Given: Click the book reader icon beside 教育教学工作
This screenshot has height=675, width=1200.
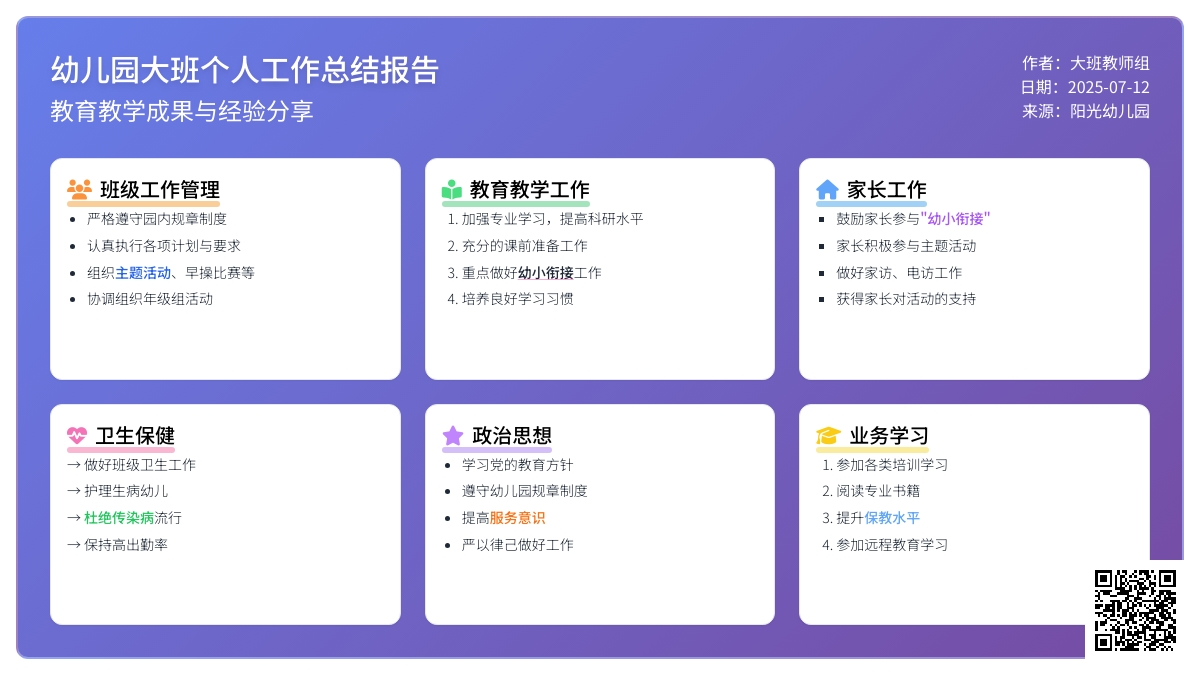Looking at the screenshot, I should tap(452, 189).
